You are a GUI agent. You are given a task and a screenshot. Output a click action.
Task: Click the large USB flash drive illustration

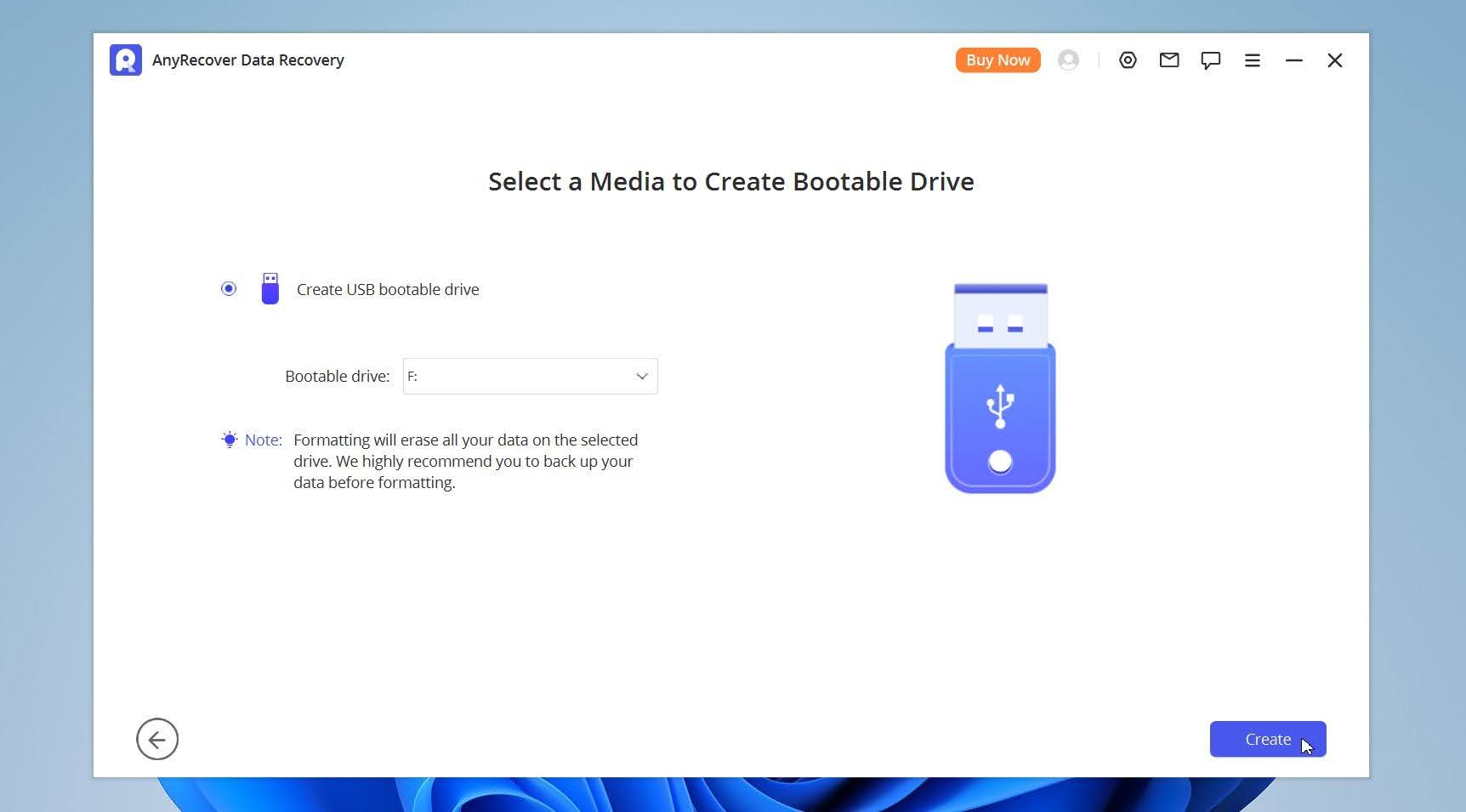[1000, 388]
